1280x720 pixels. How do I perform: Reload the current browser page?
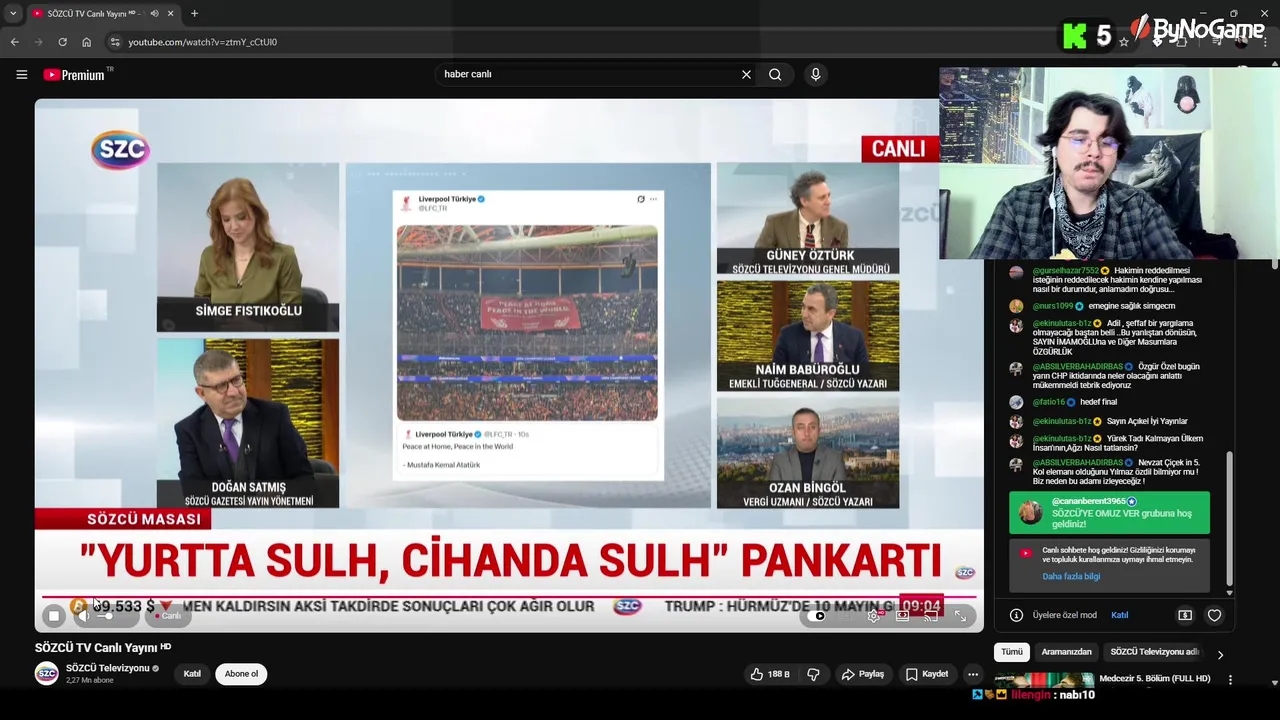62,42
